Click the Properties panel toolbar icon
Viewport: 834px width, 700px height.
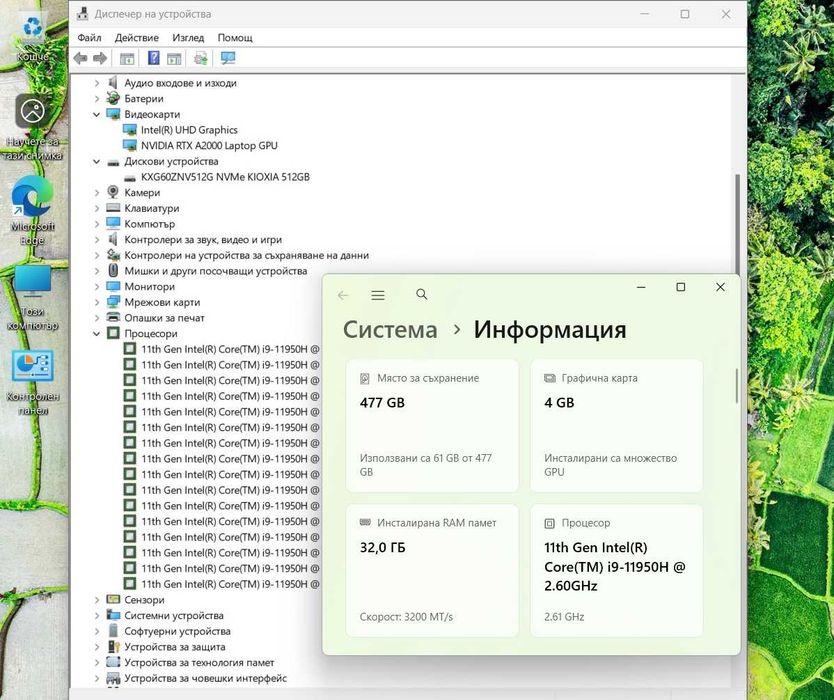pyautogui.click(x=174, y=59)
